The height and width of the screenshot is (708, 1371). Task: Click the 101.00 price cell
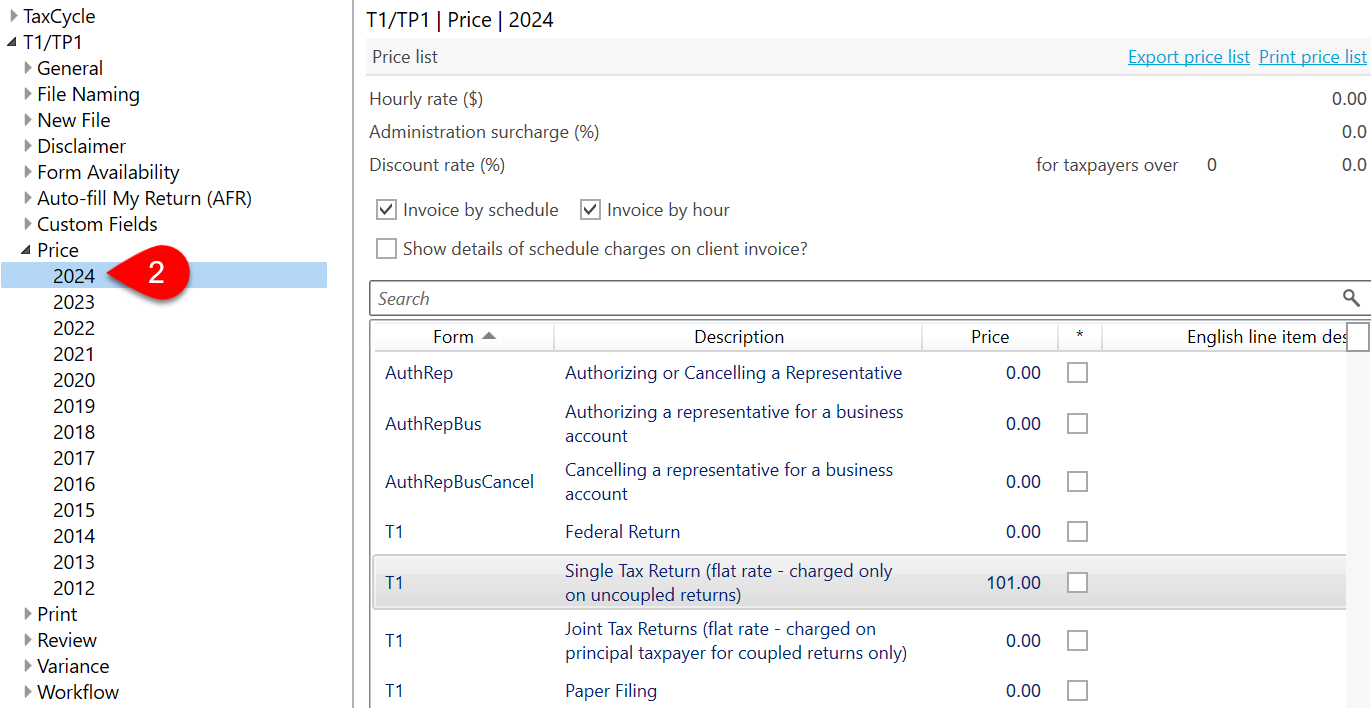(1013, 582)
